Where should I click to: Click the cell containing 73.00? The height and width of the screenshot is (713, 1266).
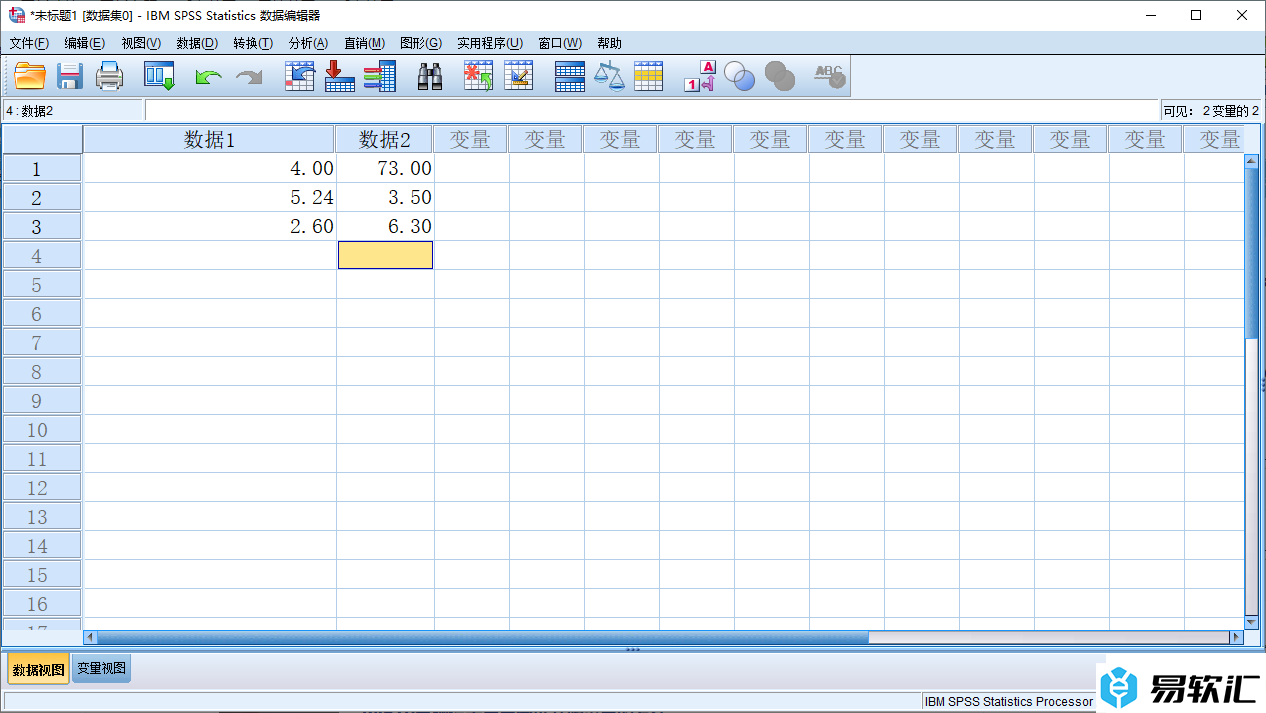point(385,168)
